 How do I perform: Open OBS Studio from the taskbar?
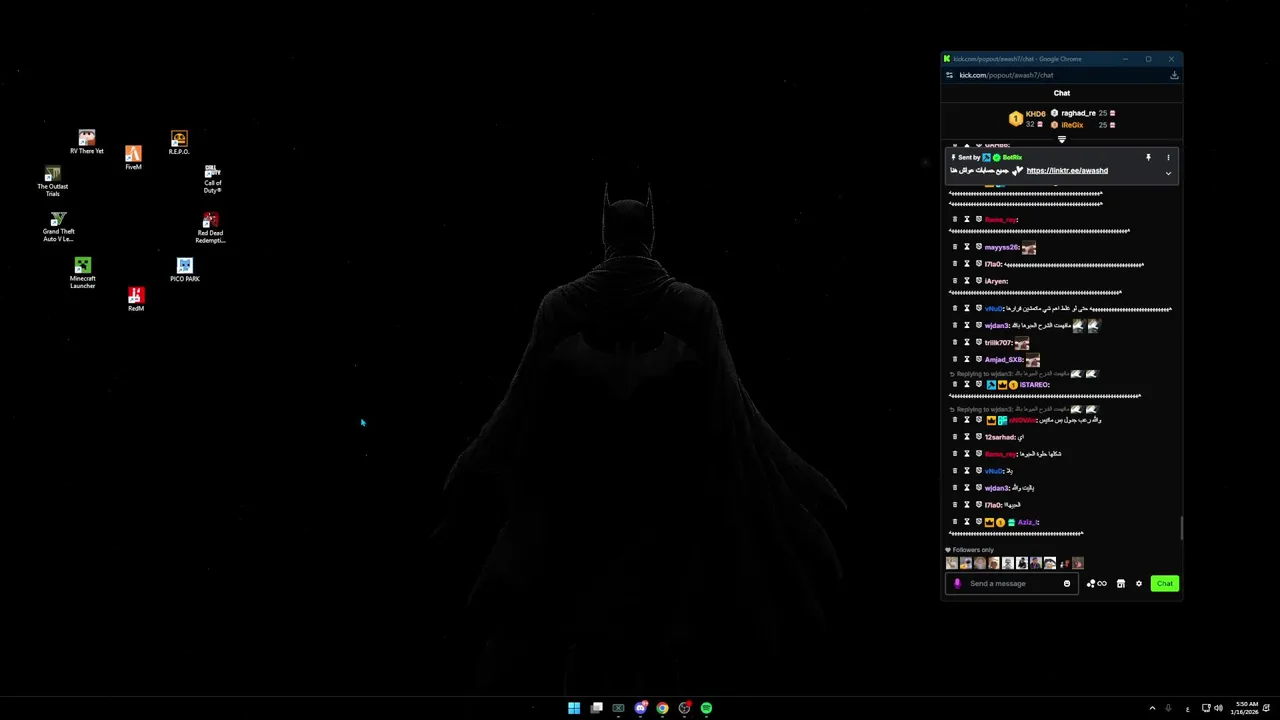click(x=684, y=708)
